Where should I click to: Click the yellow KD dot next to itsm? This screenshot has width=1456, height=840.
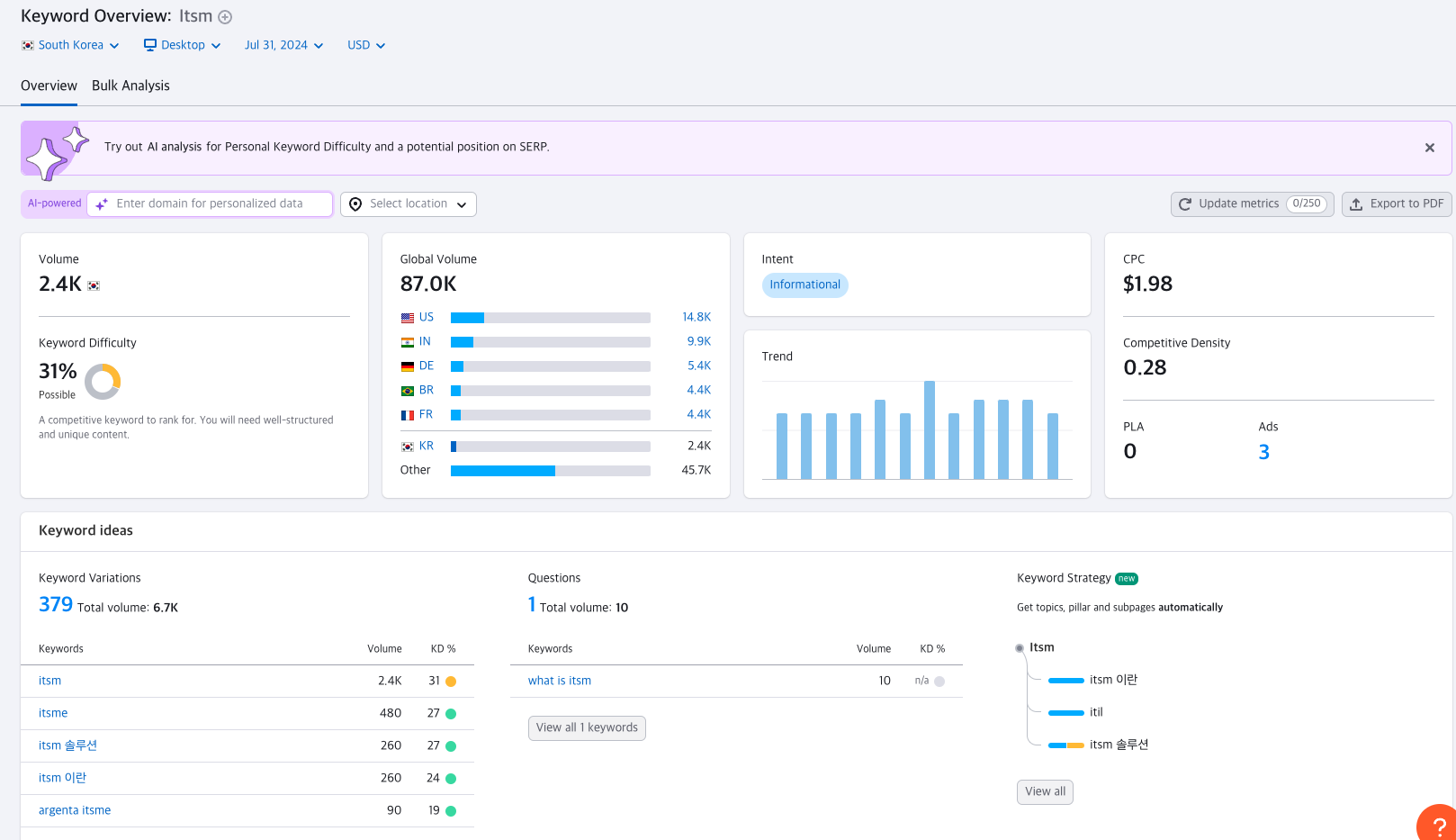point(452,681)
